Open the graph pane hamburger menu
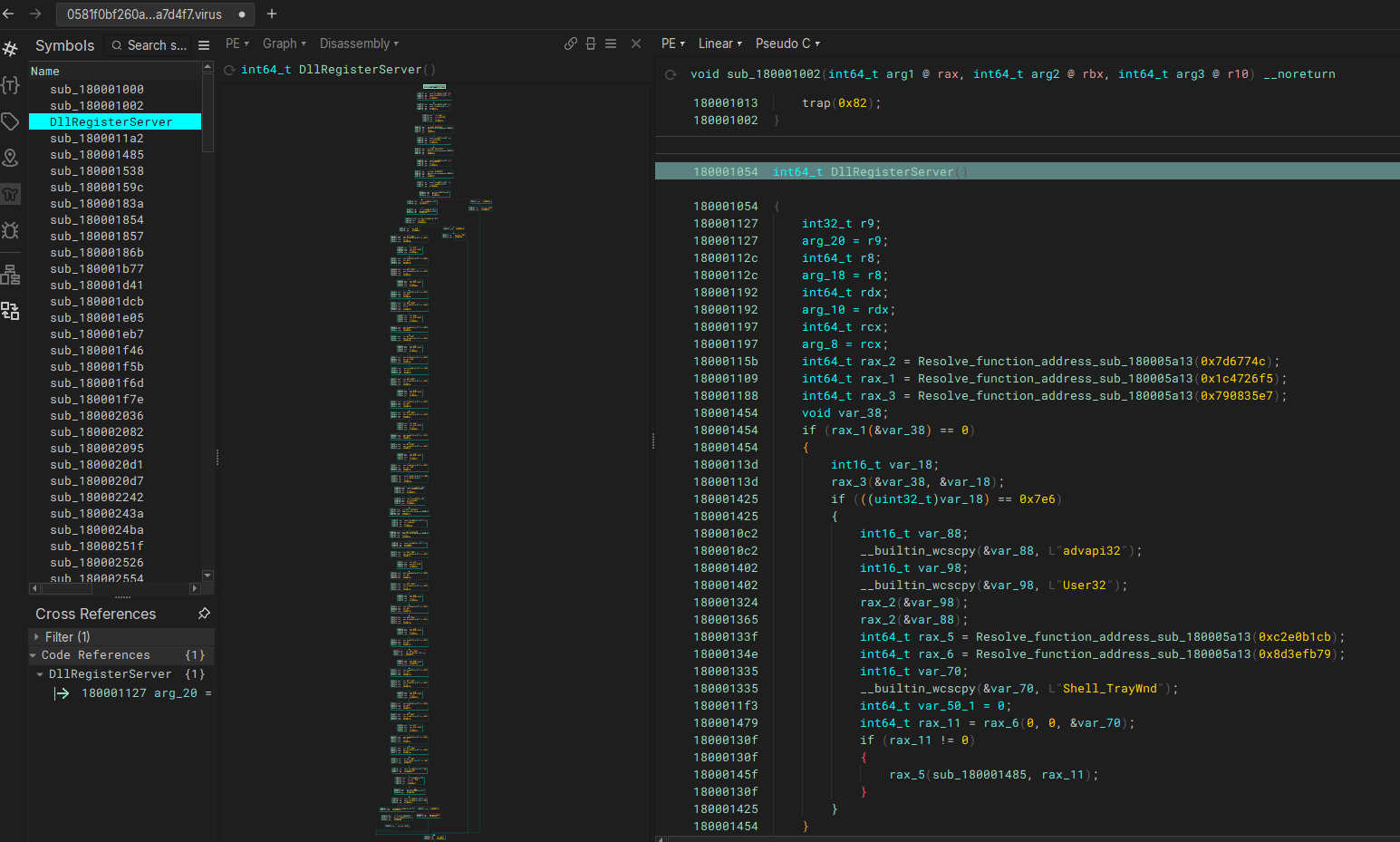The height and width of the screenshot is (842, 1400). pos(611,44)
